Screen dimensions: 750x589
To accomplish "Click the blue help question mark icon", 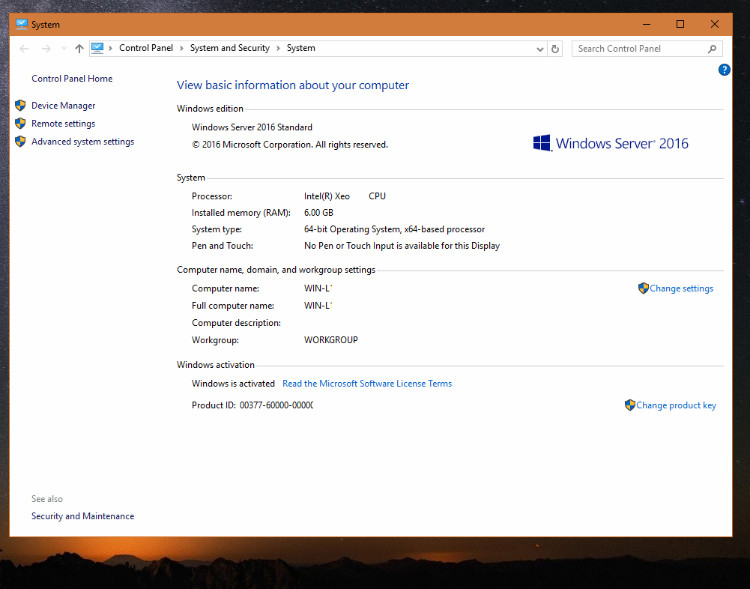I will [724, 70].
